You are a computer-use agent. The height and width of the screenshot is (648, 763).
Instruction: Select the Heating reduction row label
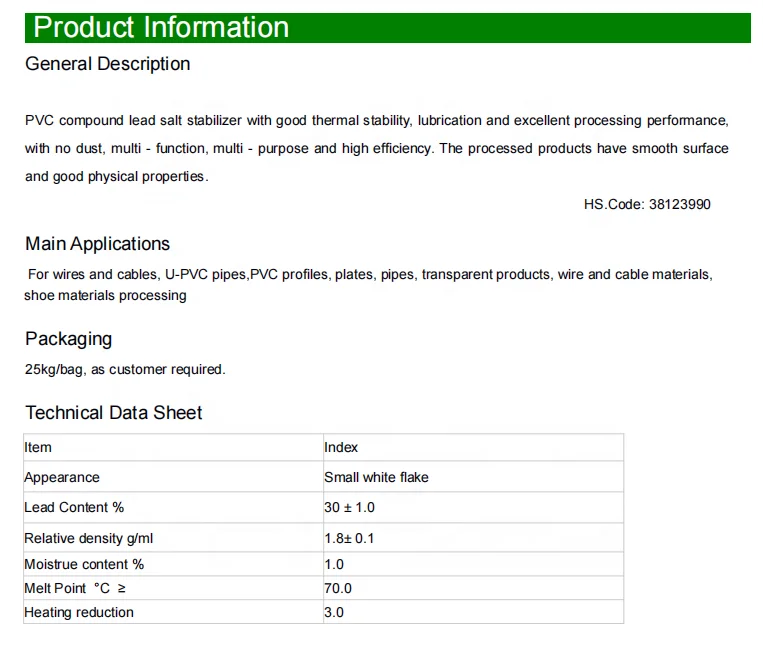click(79, 612)
